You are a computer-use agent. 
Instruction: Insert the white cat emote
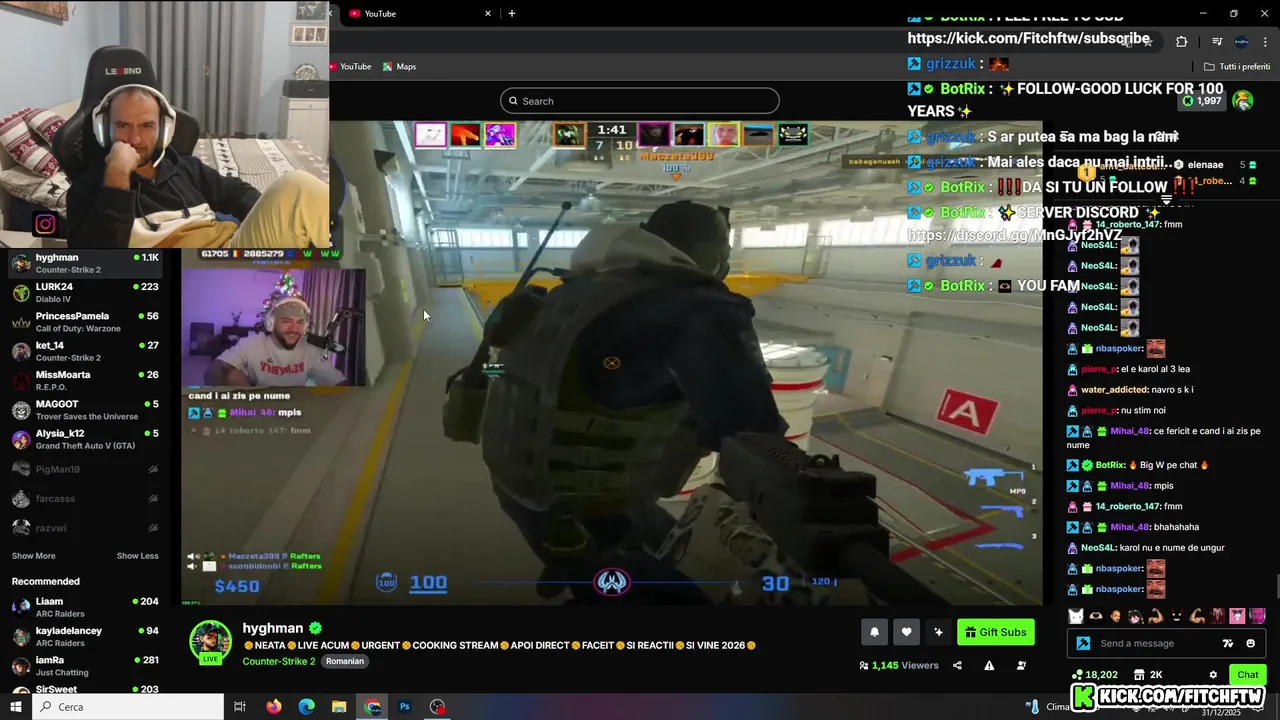[x=1076, y=616]
